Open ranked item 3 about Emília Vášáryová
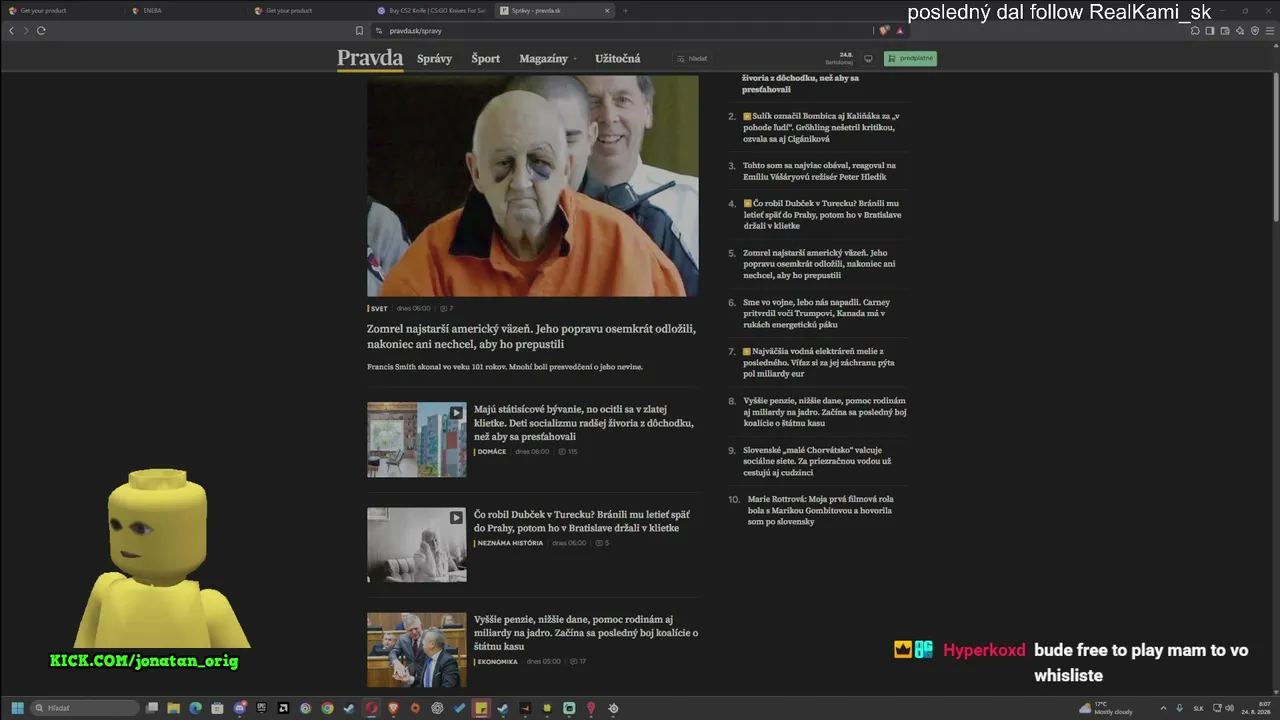 coord(818,171)
